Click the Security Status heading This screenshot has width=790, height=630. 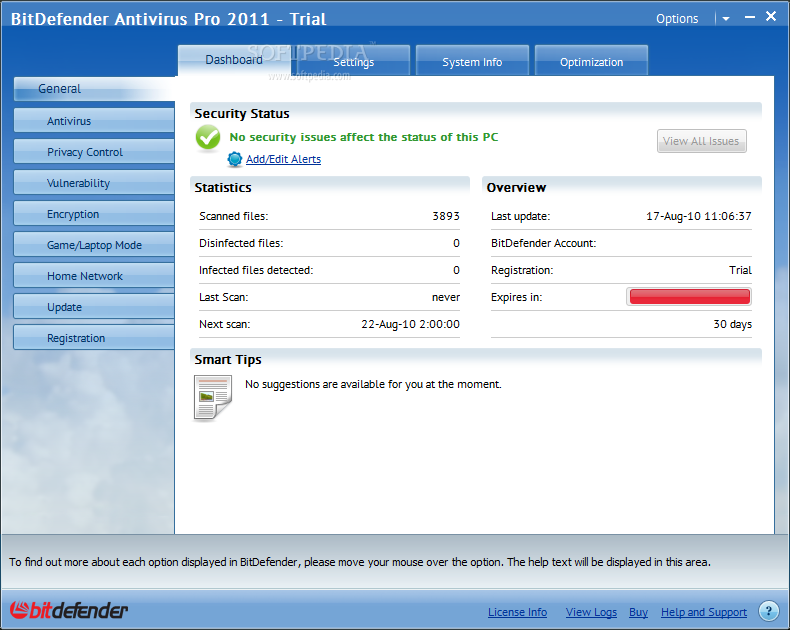pos(242,113)
